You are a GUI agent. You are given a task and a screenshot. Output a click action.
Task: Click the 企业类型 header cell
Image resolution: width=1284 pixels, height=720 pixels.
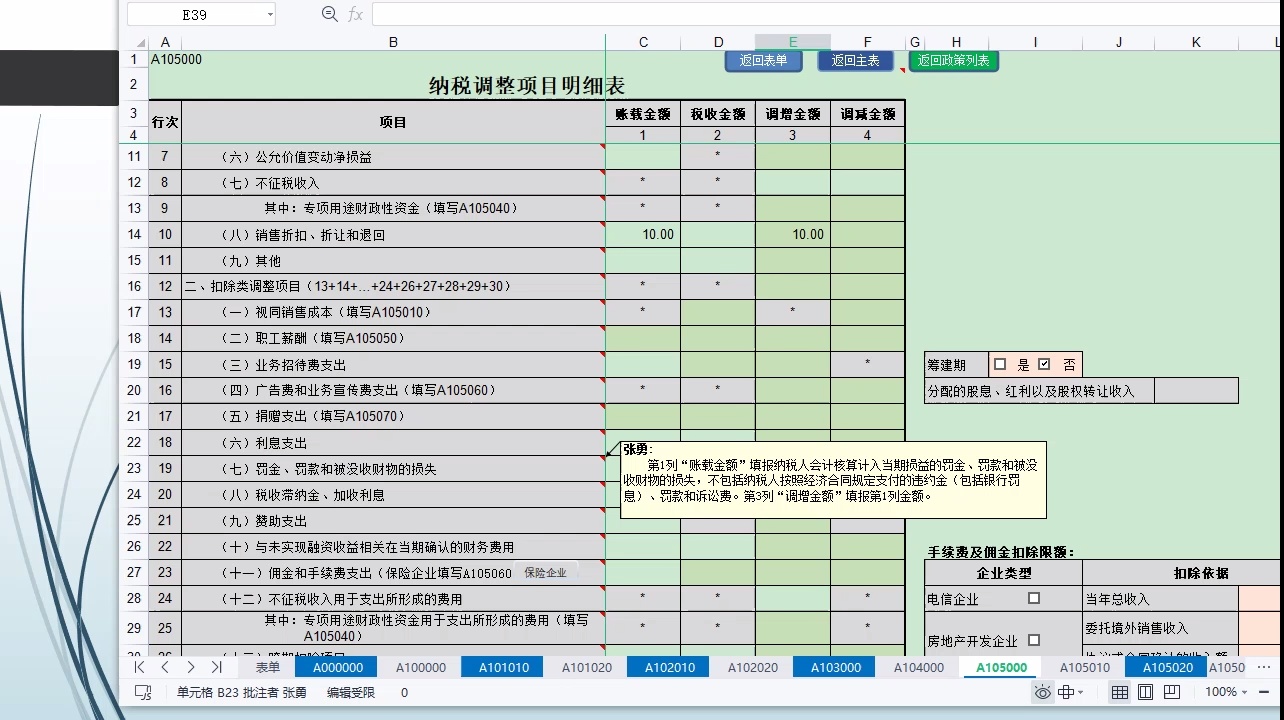(1003, 573)
